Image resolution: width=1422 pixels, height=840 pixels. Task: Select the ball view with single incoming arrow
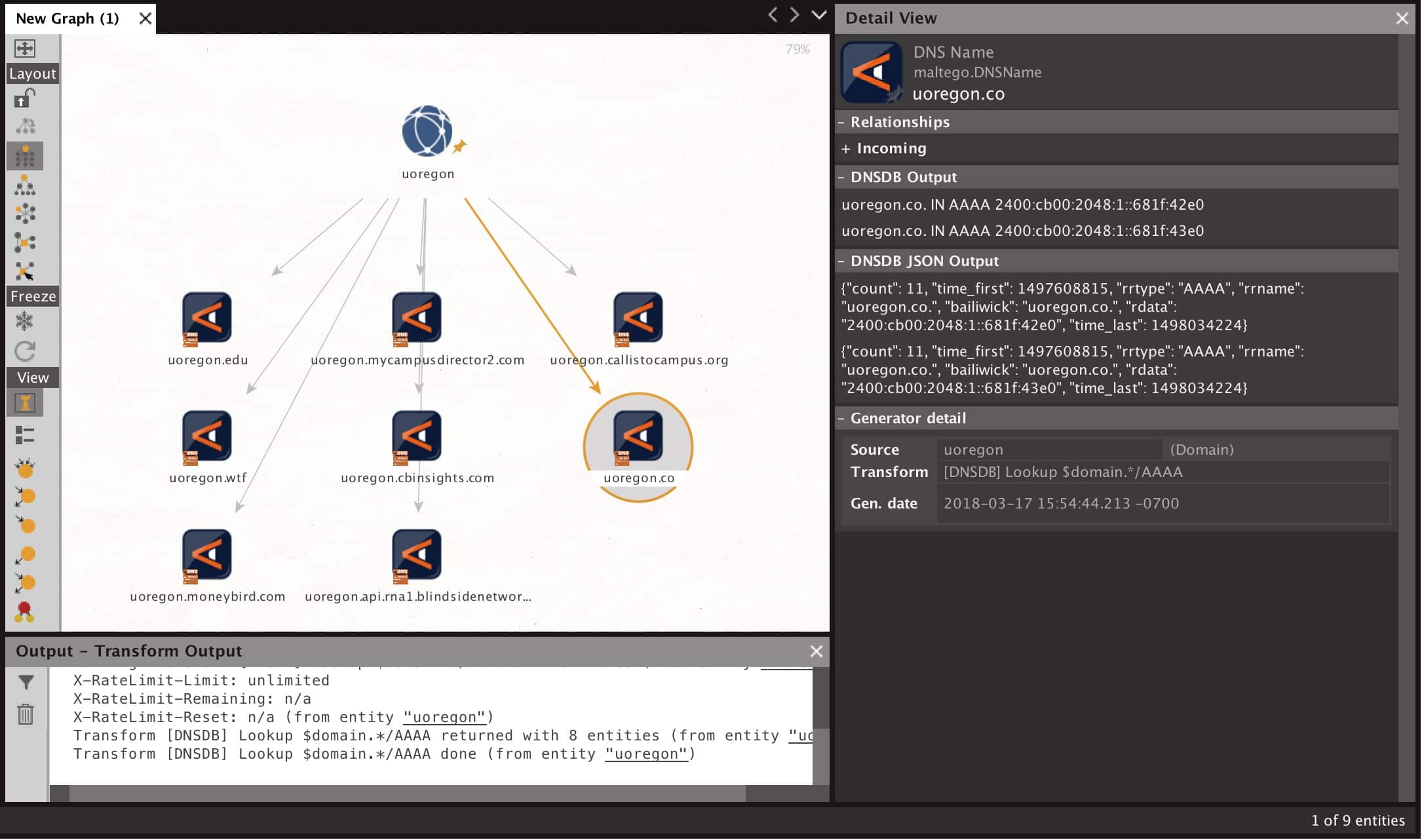(x=25, y=525)
